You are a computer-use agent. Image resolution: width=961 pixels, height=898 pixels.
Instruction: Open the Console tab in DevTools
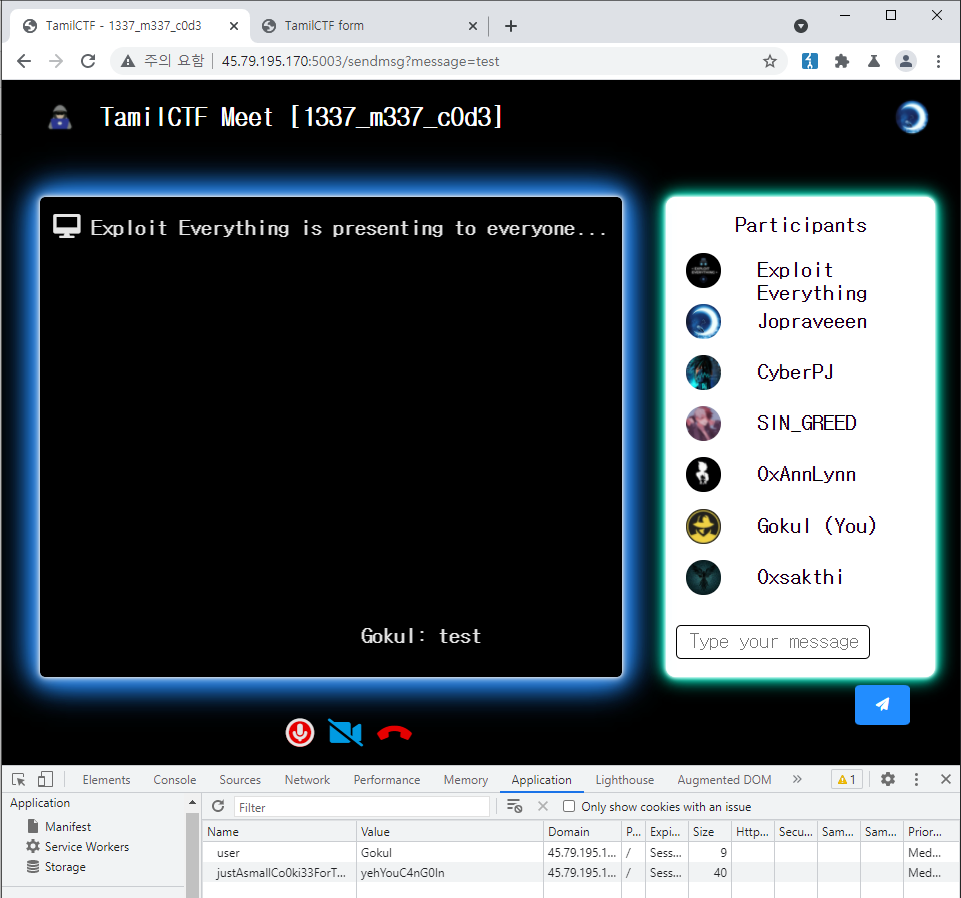175,780
